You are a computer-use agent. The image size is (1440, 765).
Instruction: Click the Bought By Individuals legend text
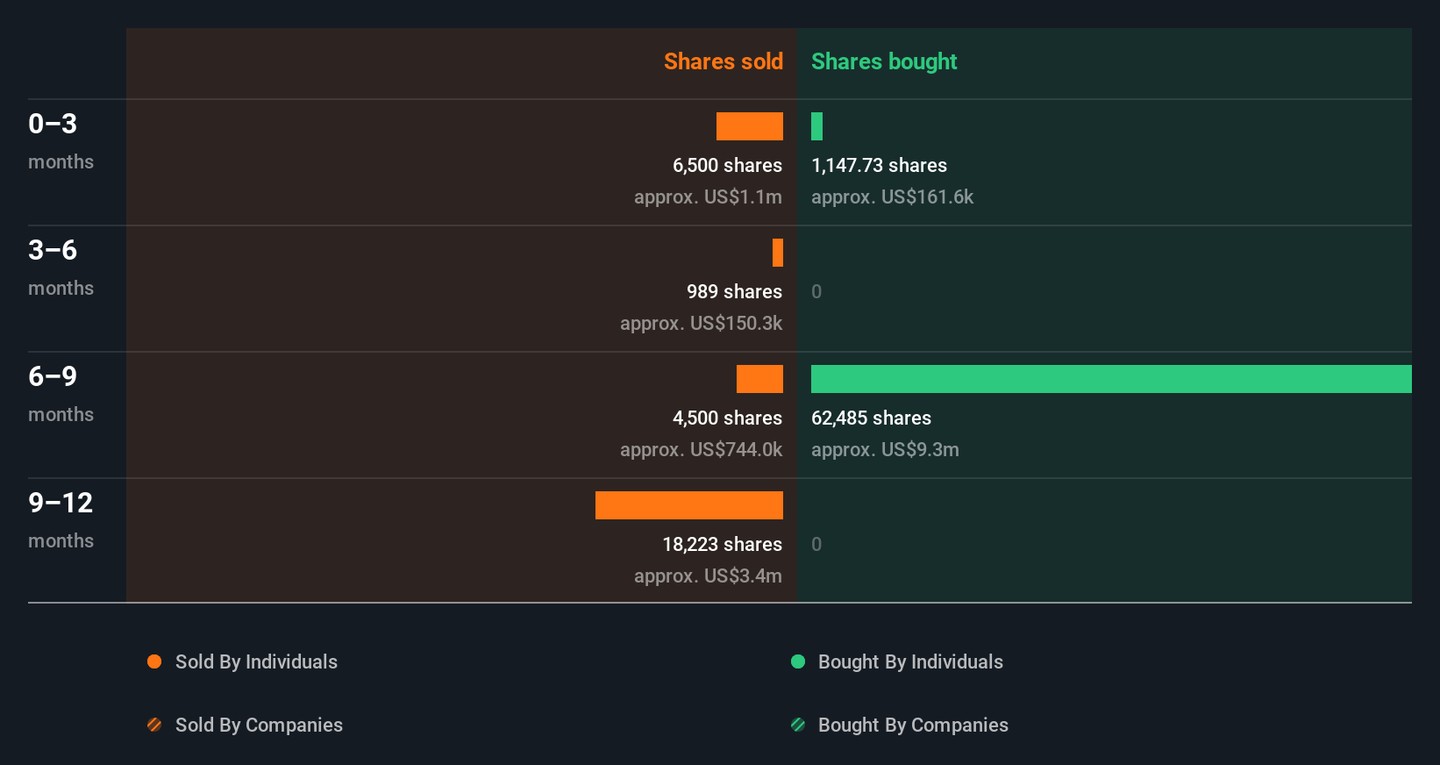pyautogui.click(x=910, y=662)
